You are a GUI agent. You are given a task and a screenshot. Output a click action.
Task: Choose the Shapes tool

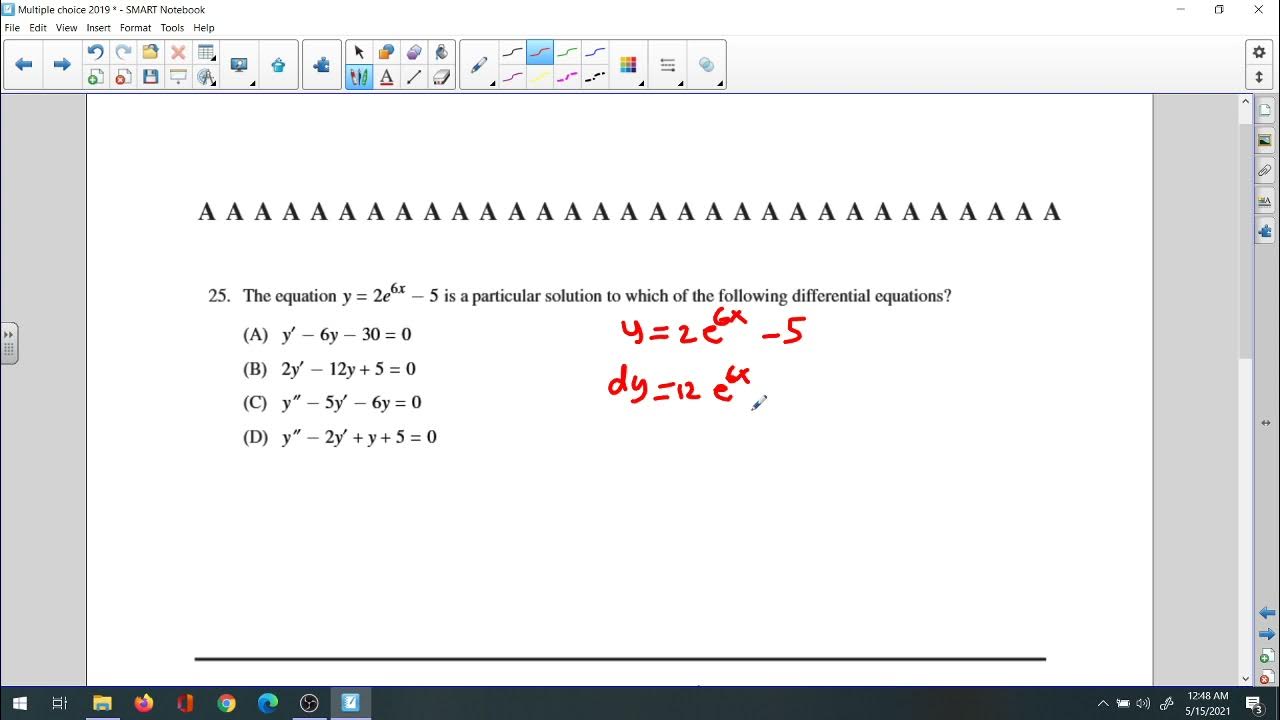click(x=386, y=52)
